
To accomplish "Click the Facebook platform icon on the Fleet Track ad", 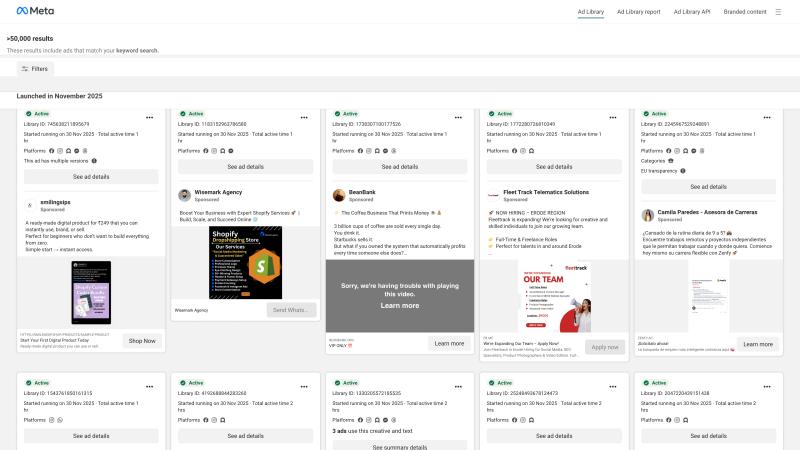I will pyautogui.click(x=514, y=151).
